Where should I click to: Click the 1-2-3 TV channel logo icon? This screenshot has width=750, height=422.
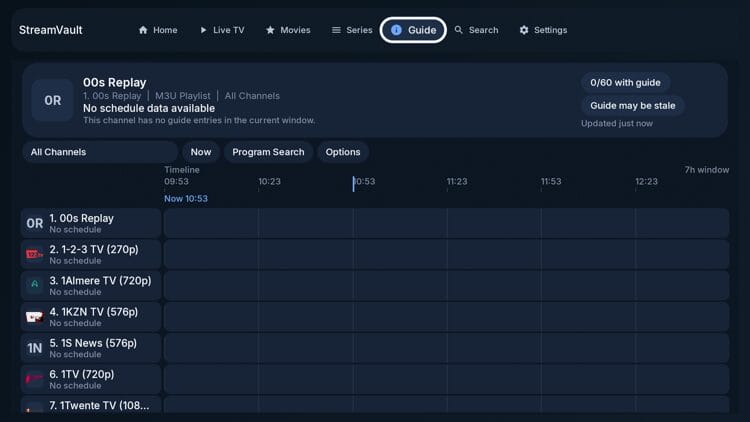(35, 254)
